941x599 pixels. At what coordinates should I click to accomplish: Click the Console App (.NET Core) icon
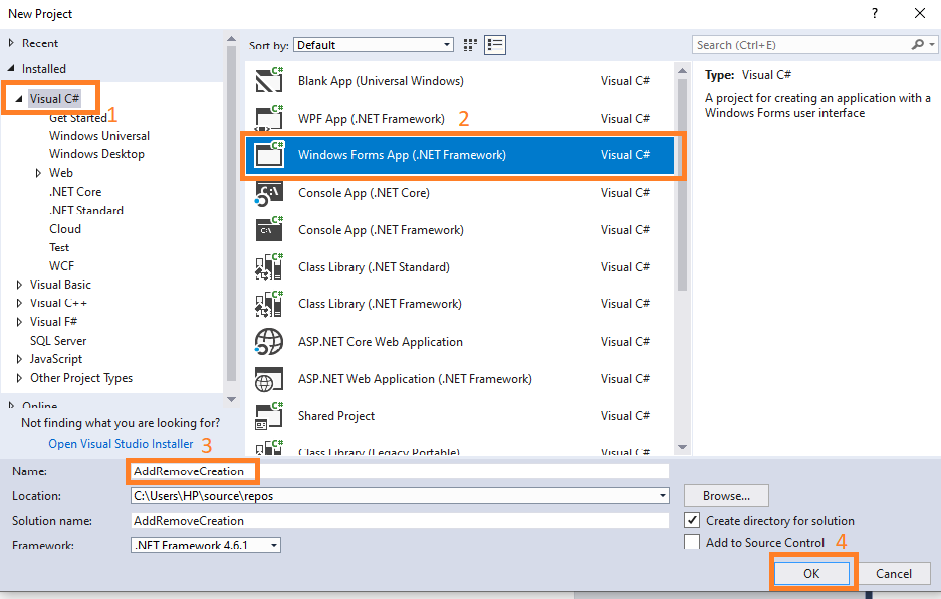[269, 193]
